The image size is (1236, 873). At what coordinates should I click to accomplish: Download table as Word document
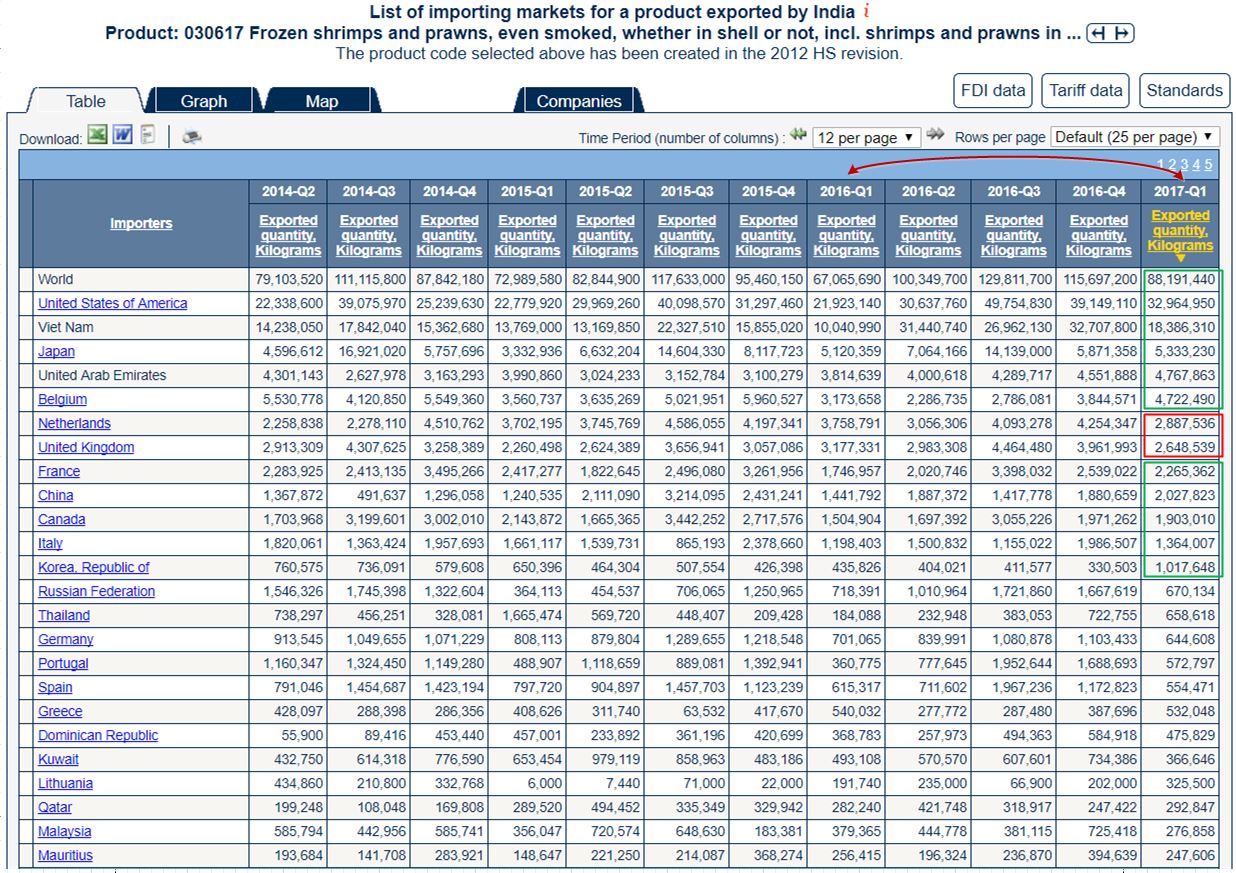coord(122,135)
